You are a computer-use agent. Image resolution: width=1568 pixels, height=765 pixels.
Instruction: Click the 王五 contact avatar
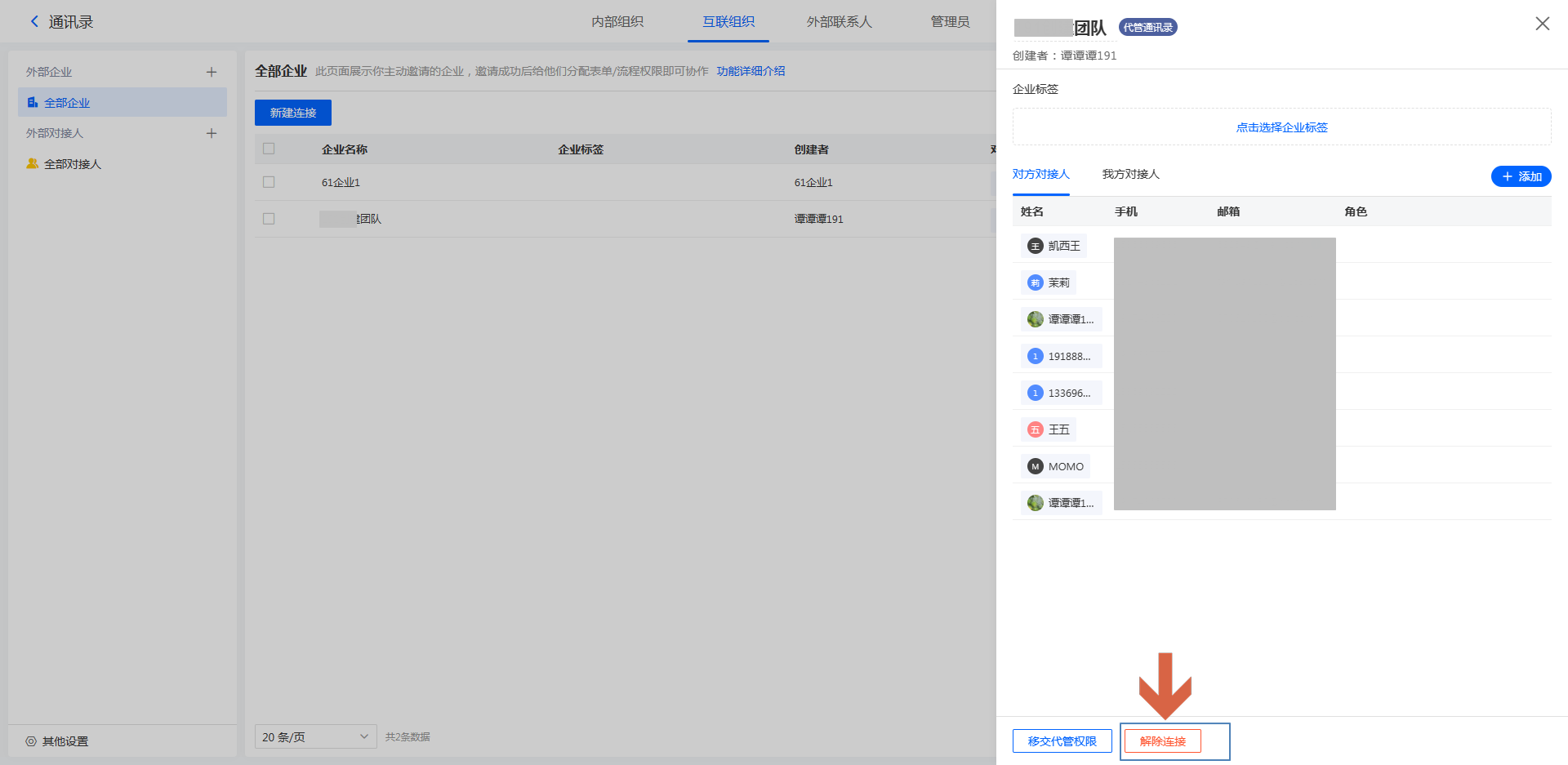(x=1036, y=429)
